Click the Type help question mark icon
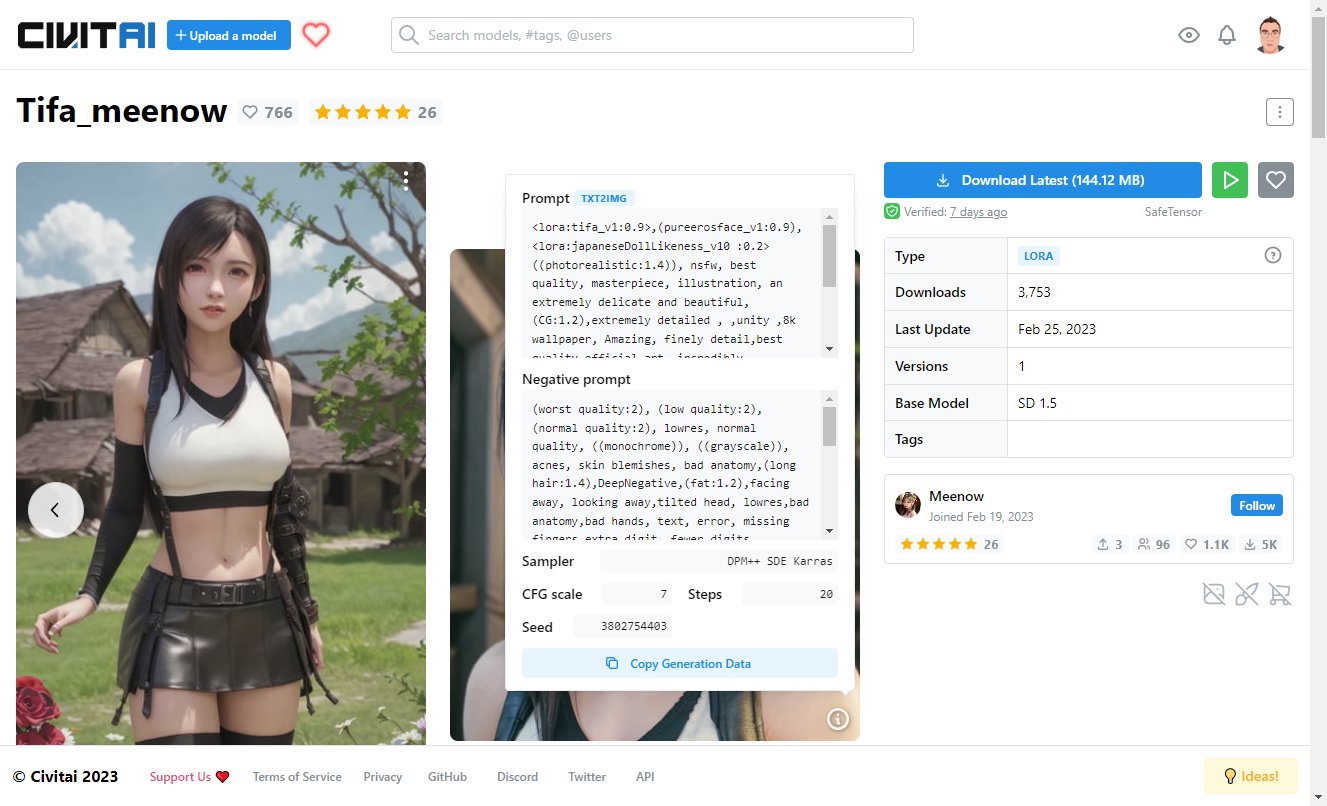1327x806 pixels. tap(1273, 255)
